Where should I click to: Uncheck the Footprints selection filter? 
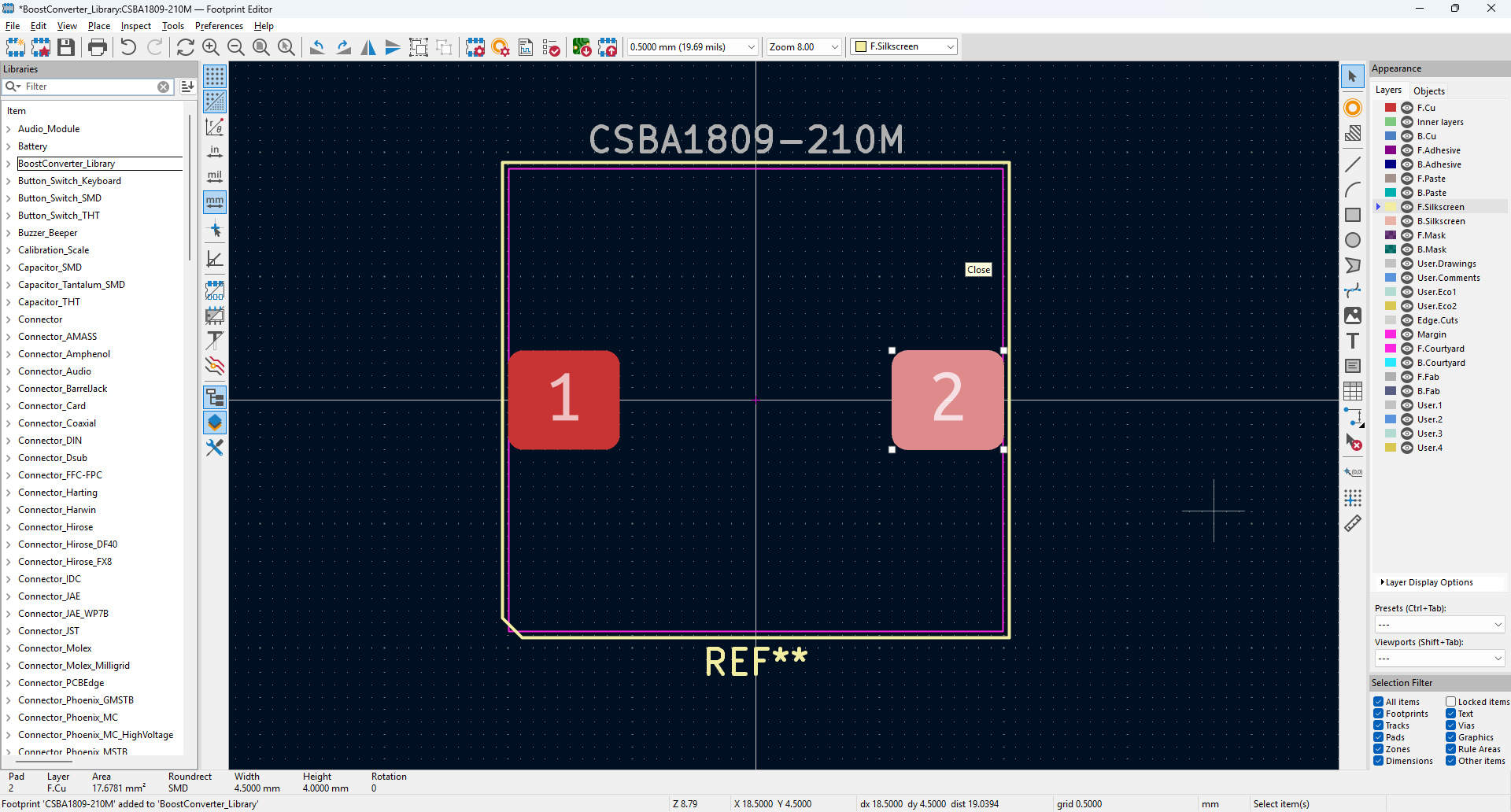point(1379,714)
